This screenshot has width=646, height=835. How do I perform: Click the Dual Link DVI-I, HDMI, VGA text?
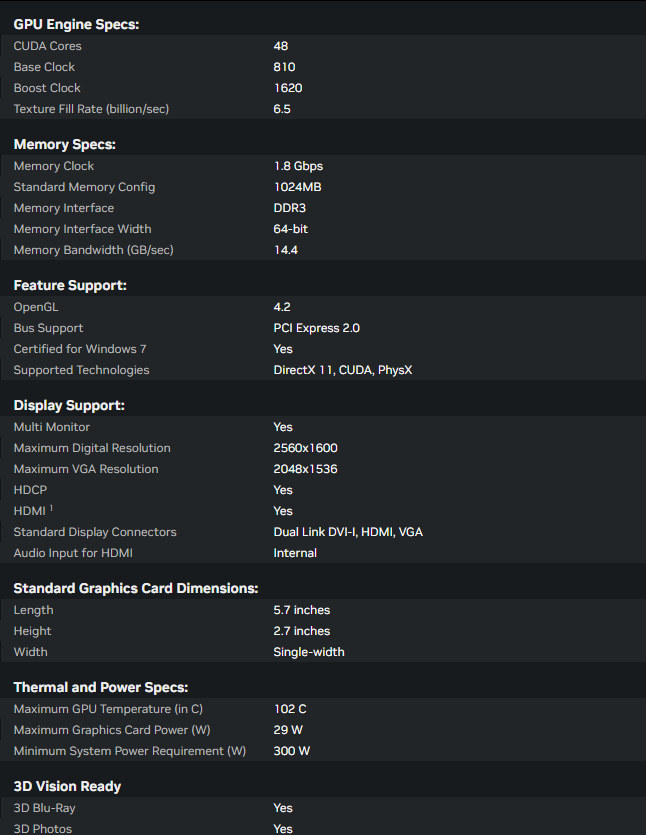pos(348,532)
